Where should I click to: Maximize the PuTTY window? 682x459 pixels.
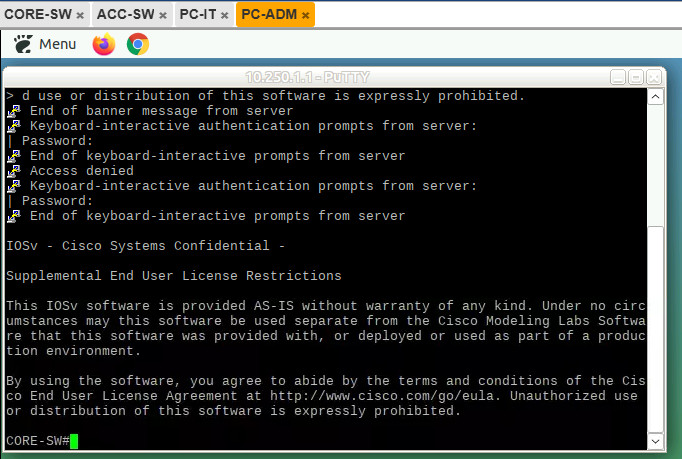pos(636,77)
